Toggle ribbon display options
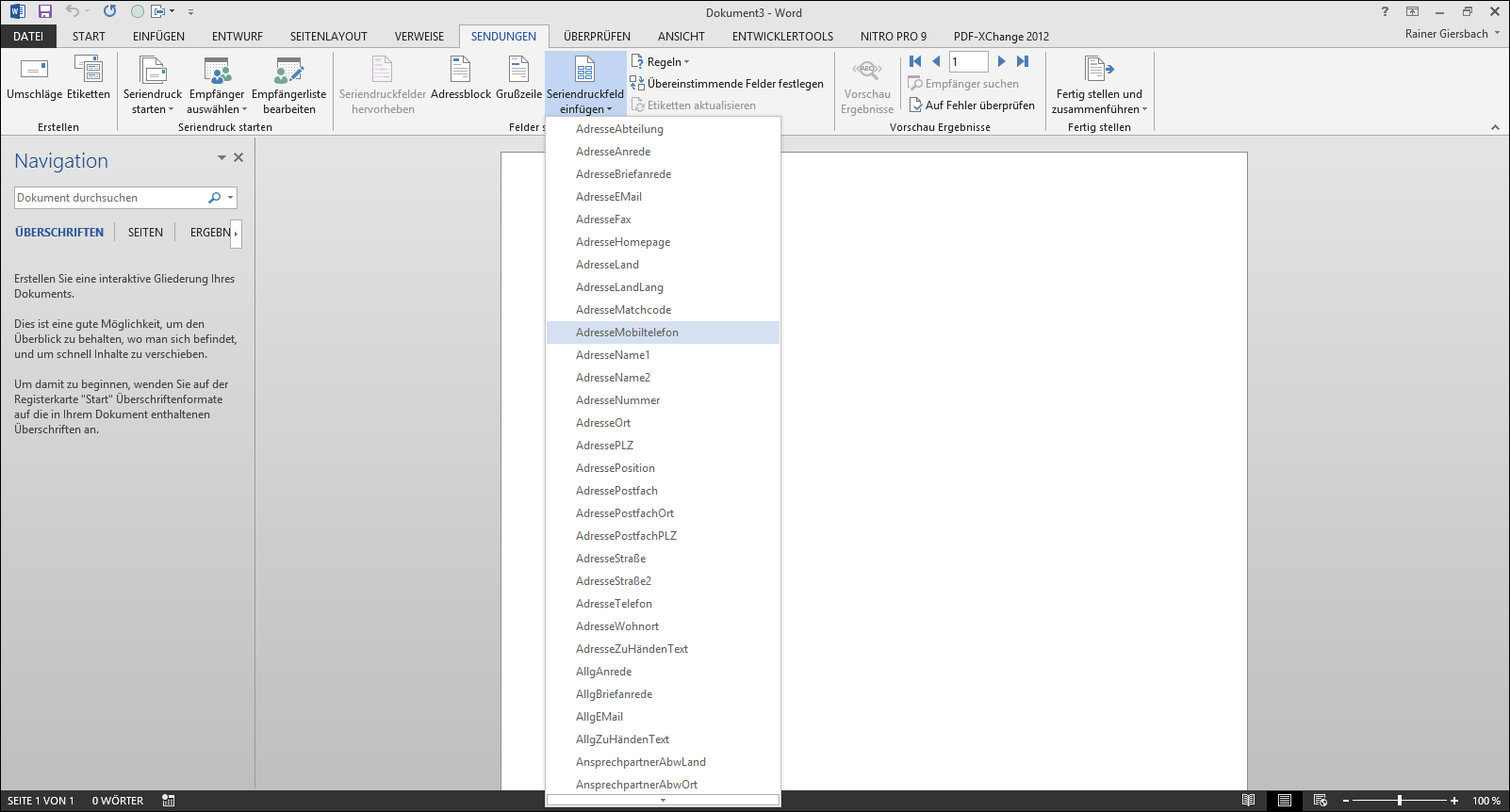This screenshot has height=812, width=1510. (x=1412, y=11)
